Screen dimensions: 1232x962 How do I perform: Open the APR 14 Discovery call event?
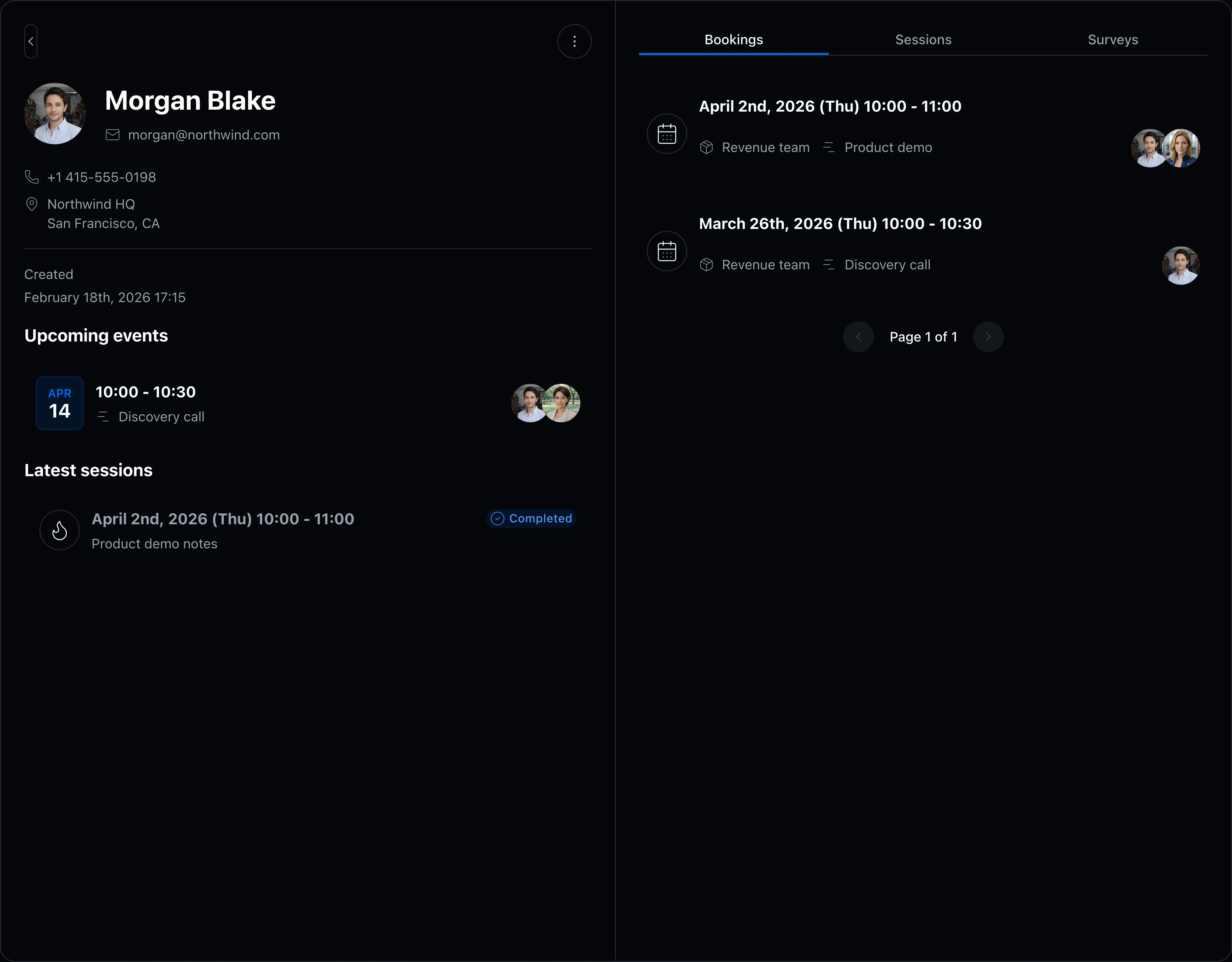tap(308, 403)
